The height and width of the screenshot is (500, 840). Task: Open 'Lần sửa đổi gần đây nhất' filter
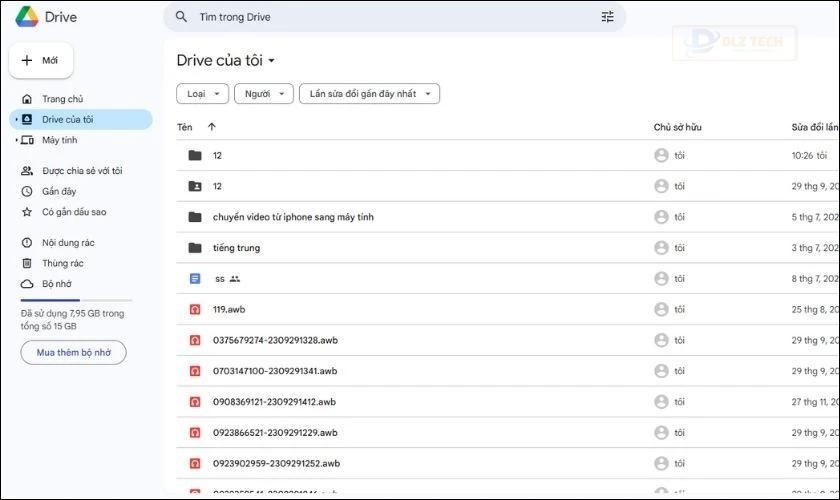[x=370, y=94]
